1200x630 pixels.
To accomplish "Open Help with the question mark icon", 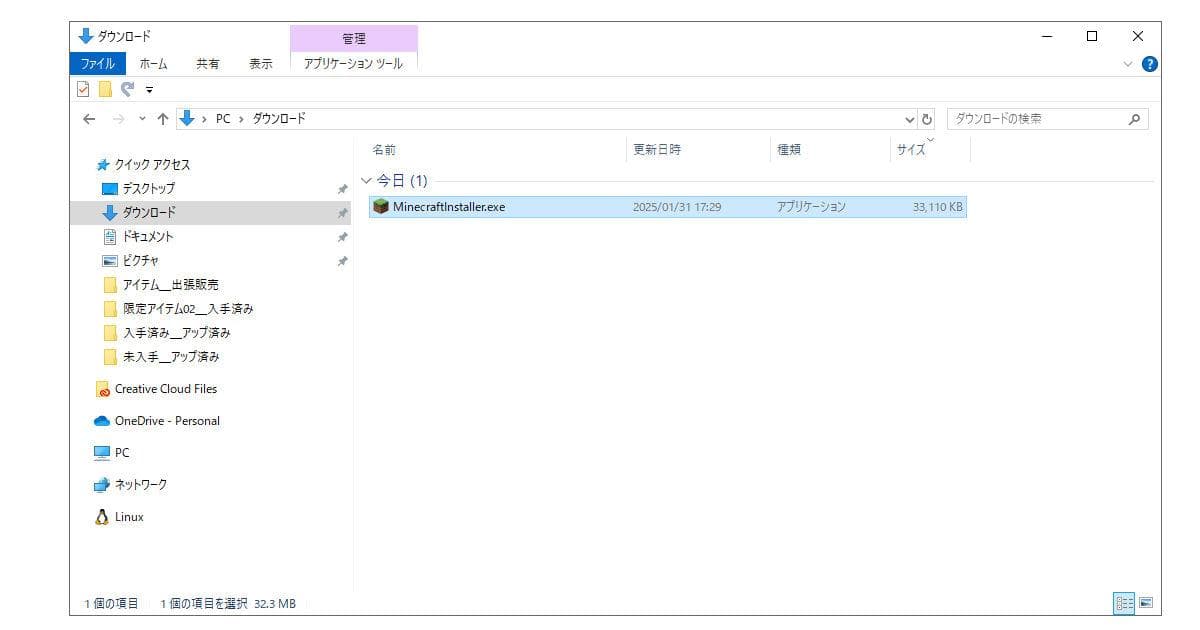I will click(x=1150, y=63).
